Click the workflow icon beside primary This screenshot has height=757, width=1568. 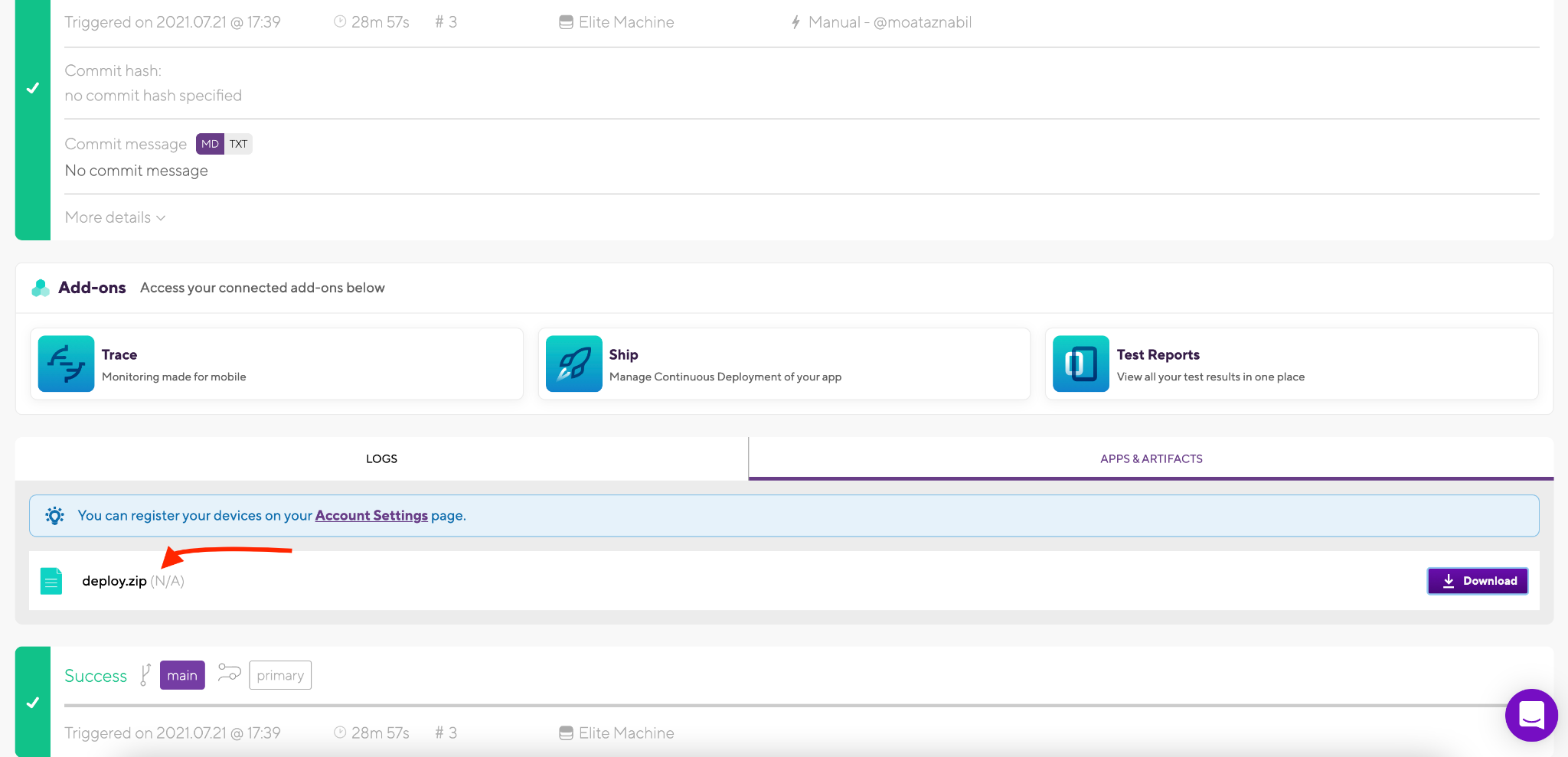(229, 673)
